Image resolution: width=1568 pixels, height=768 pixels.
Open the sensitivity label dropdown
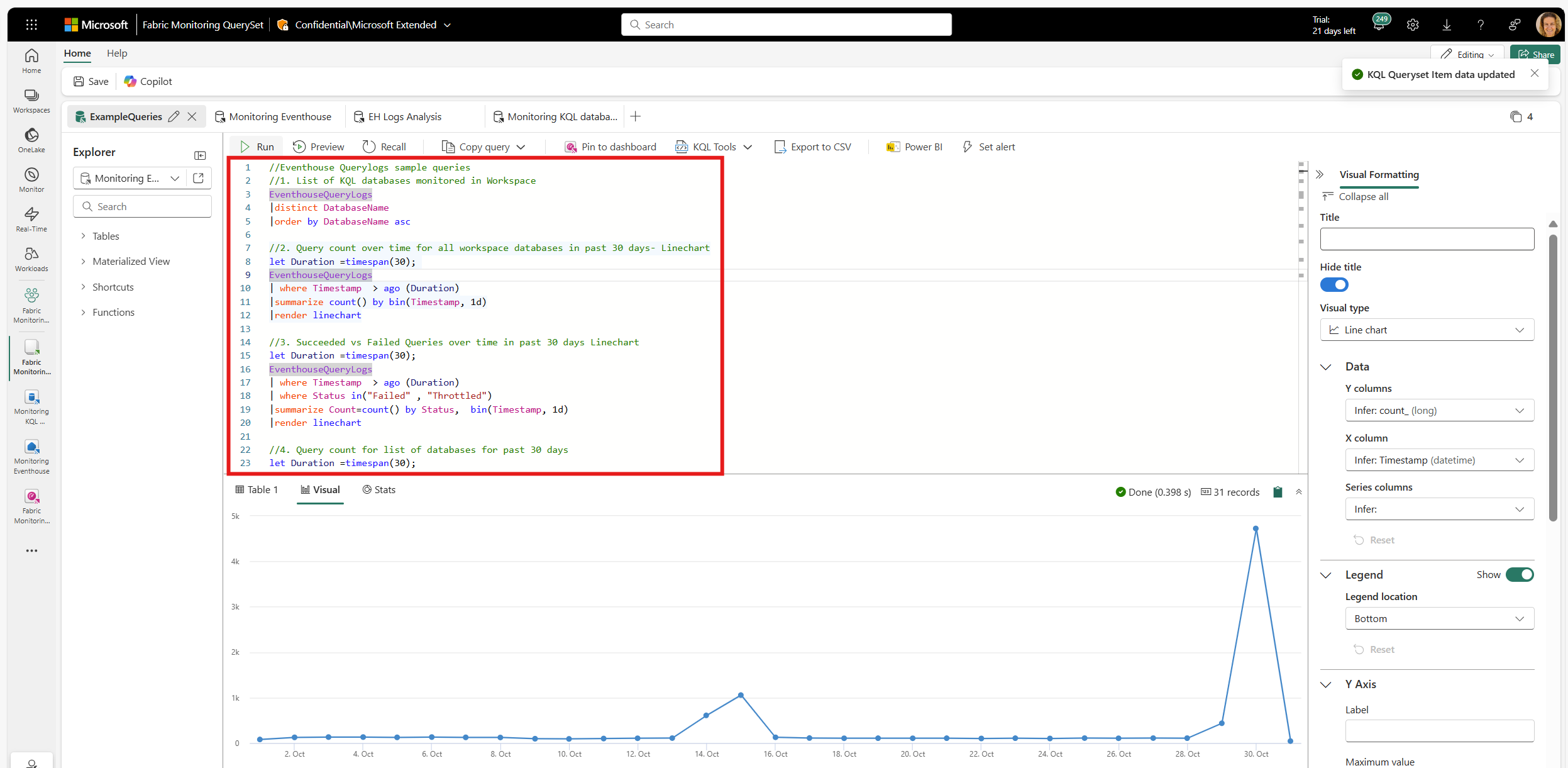pyautogui.click(x=448, y=25)
